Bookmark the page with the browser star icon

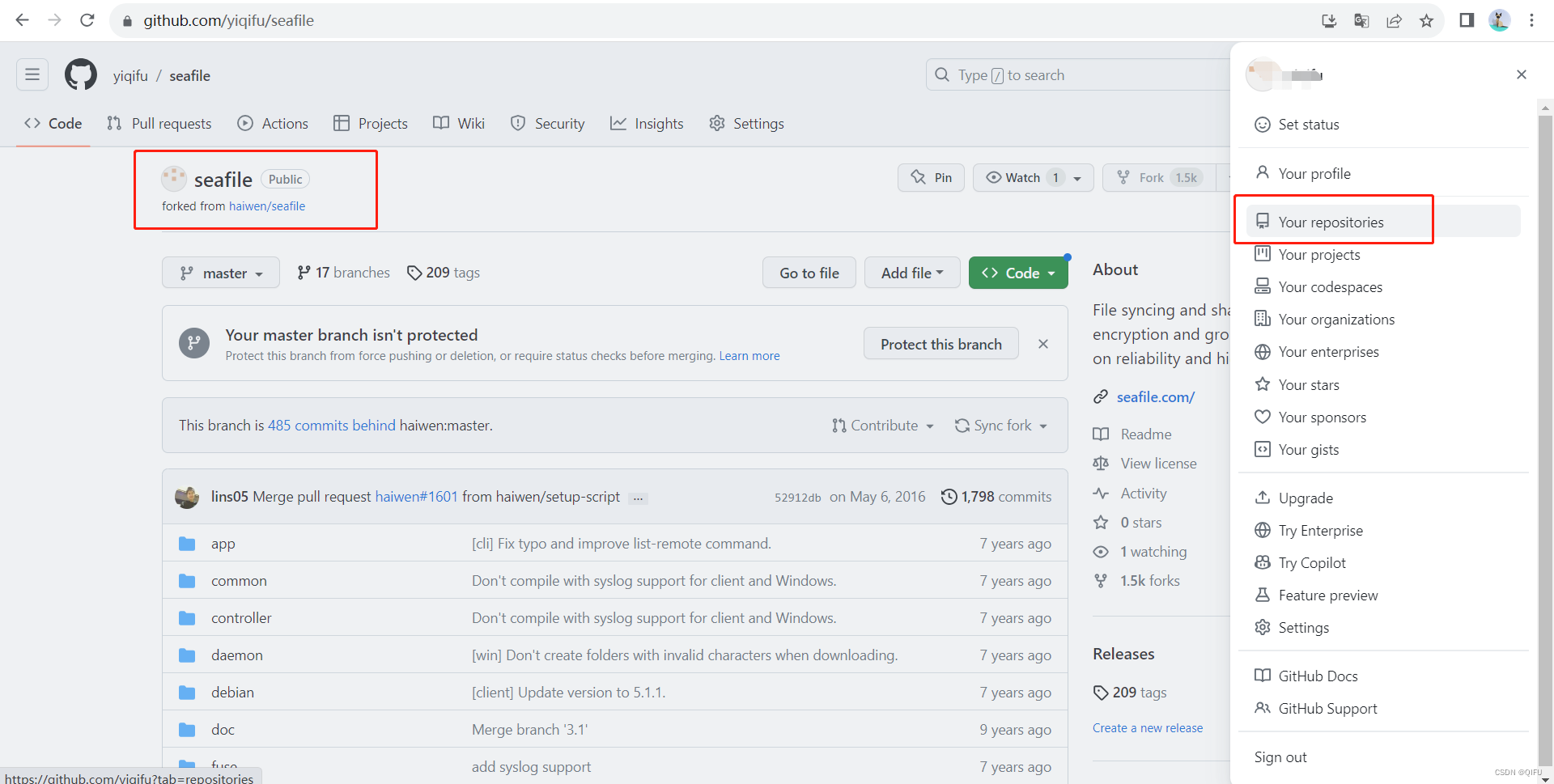tap(1427, 20)
